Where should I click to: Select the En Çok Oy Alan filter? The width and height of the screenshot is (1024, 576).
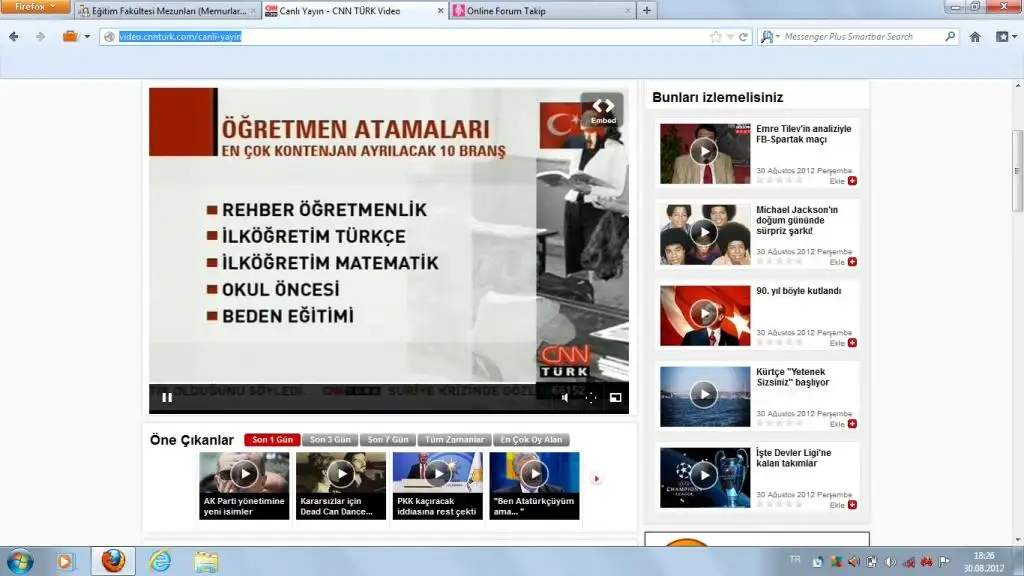tap(531, 440)
